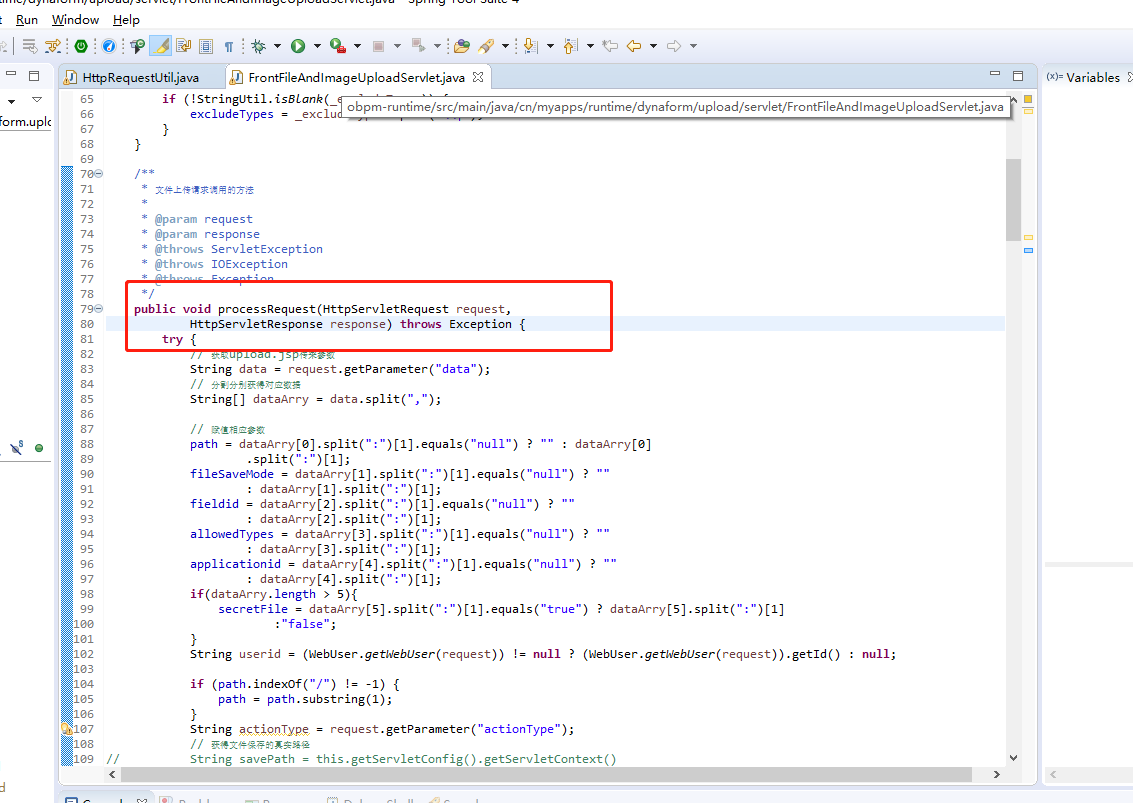The image size is (1133, 803).
Task: Click on the actionType variable at line 107
Action: tap(274, 729)
